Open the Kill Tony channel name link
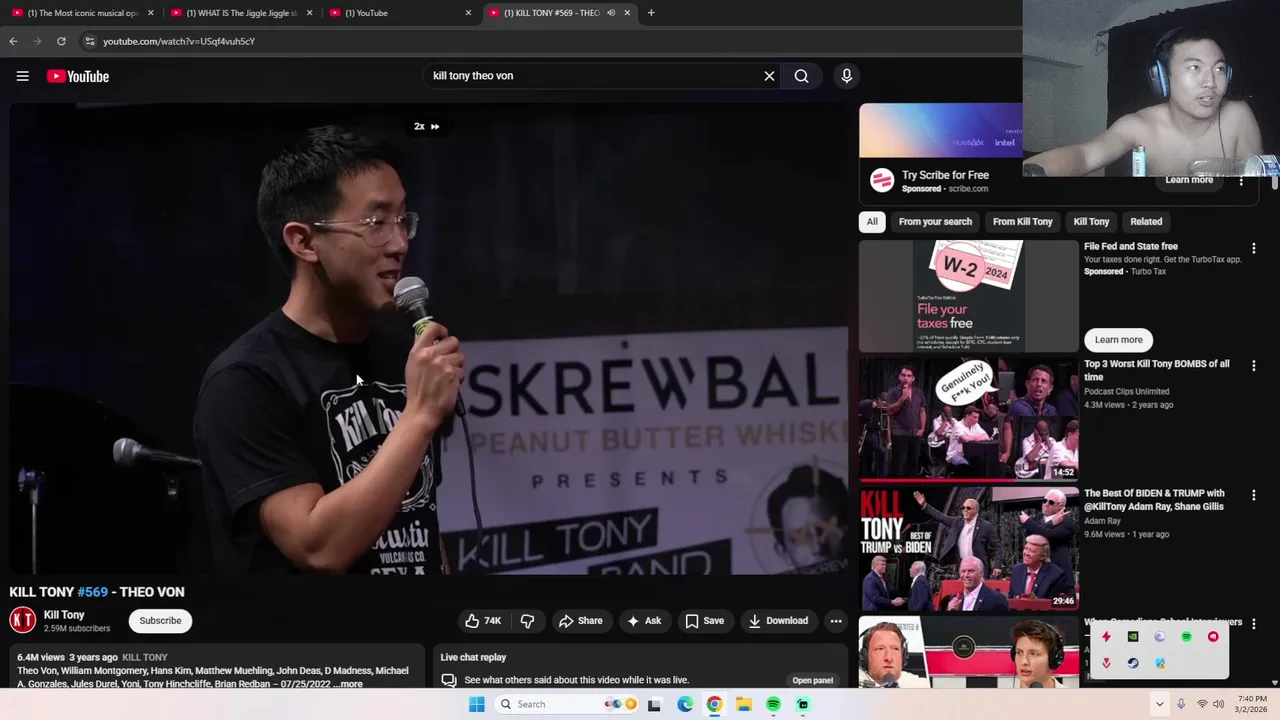1280x720 pixels. tap(64, 615)
